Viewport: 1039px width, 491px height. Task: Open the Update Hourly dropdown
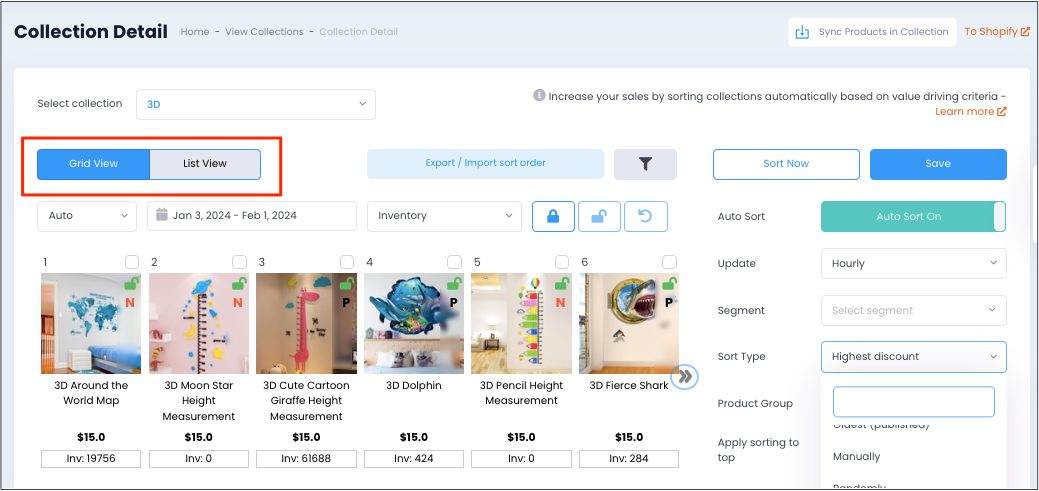pos(914,264)
